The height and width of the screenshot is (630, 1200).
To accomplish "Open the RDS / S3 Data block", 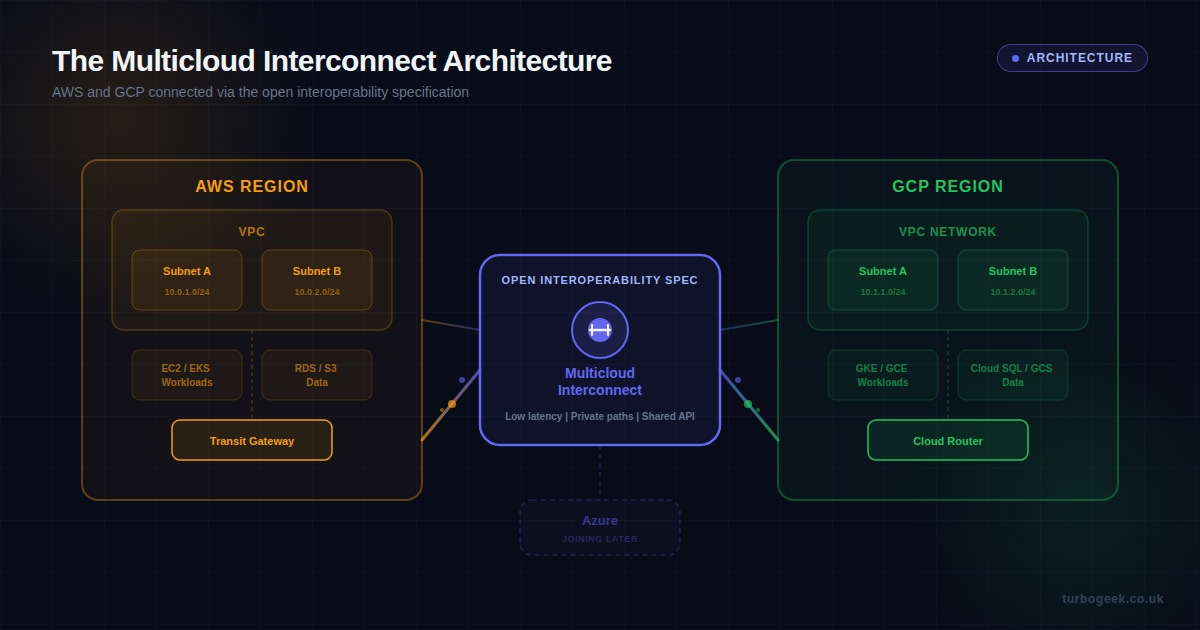I will [317, 375].
